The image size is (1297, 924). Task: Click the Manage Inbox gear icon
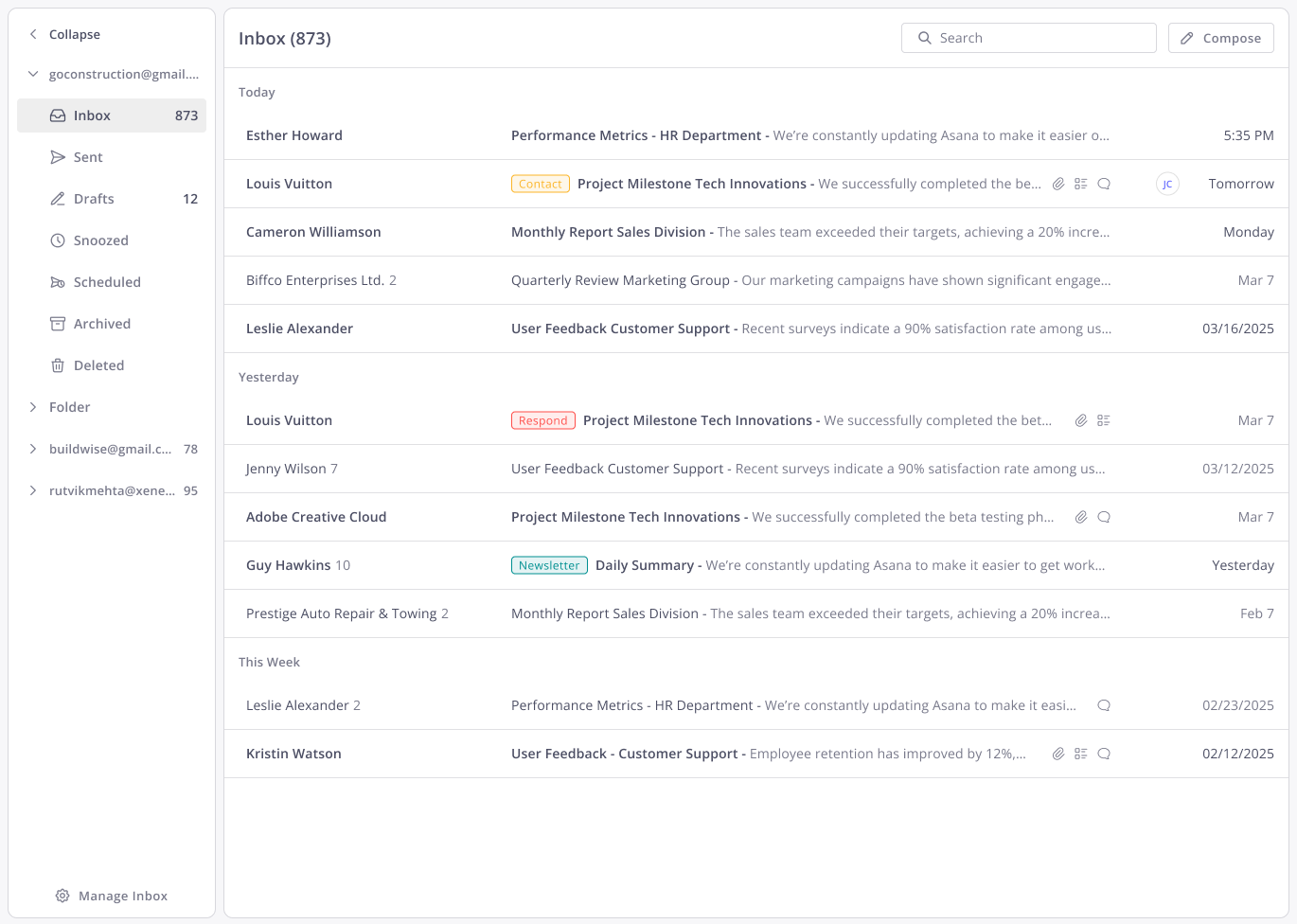click(62, 896)
